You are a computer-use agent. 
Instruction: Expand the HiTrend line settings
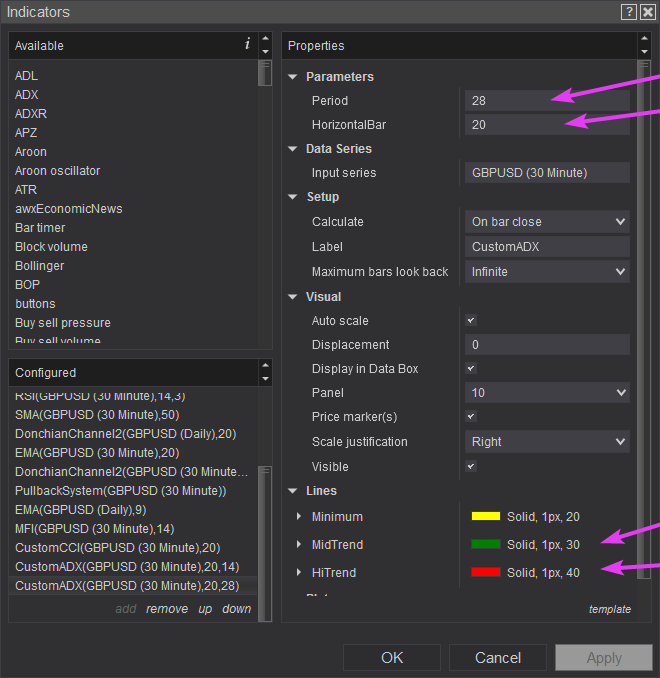pos(299,572)
